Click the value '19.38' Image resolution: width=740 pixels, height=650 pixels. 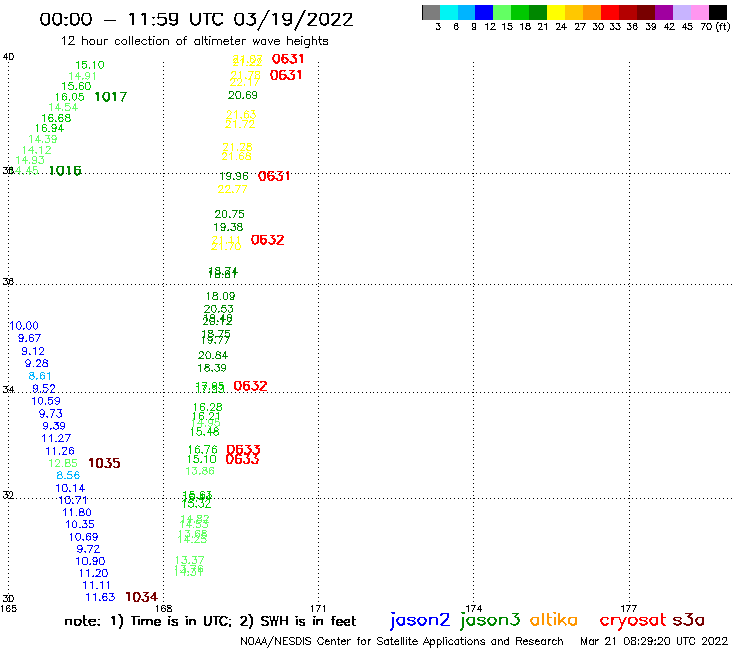[x=228, y=227]
